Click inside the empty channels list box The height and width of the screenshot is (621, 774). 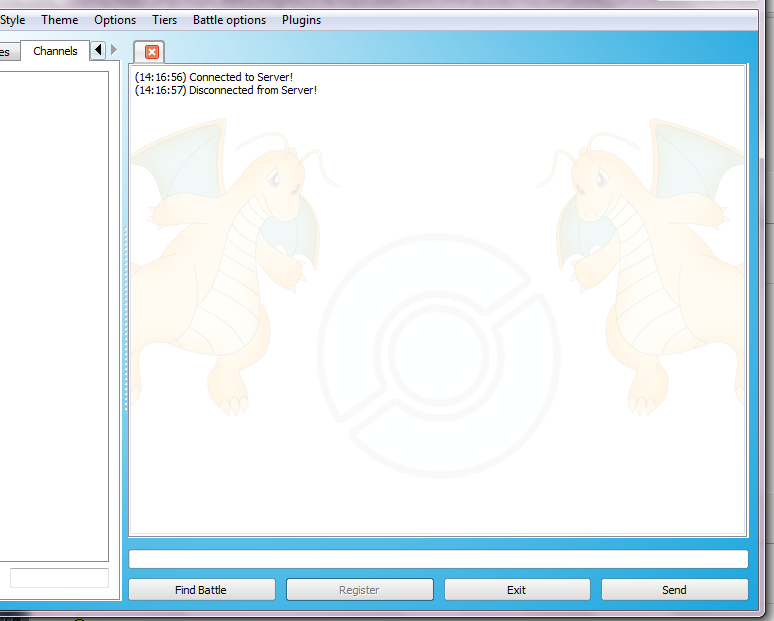(x=52, y=316)
